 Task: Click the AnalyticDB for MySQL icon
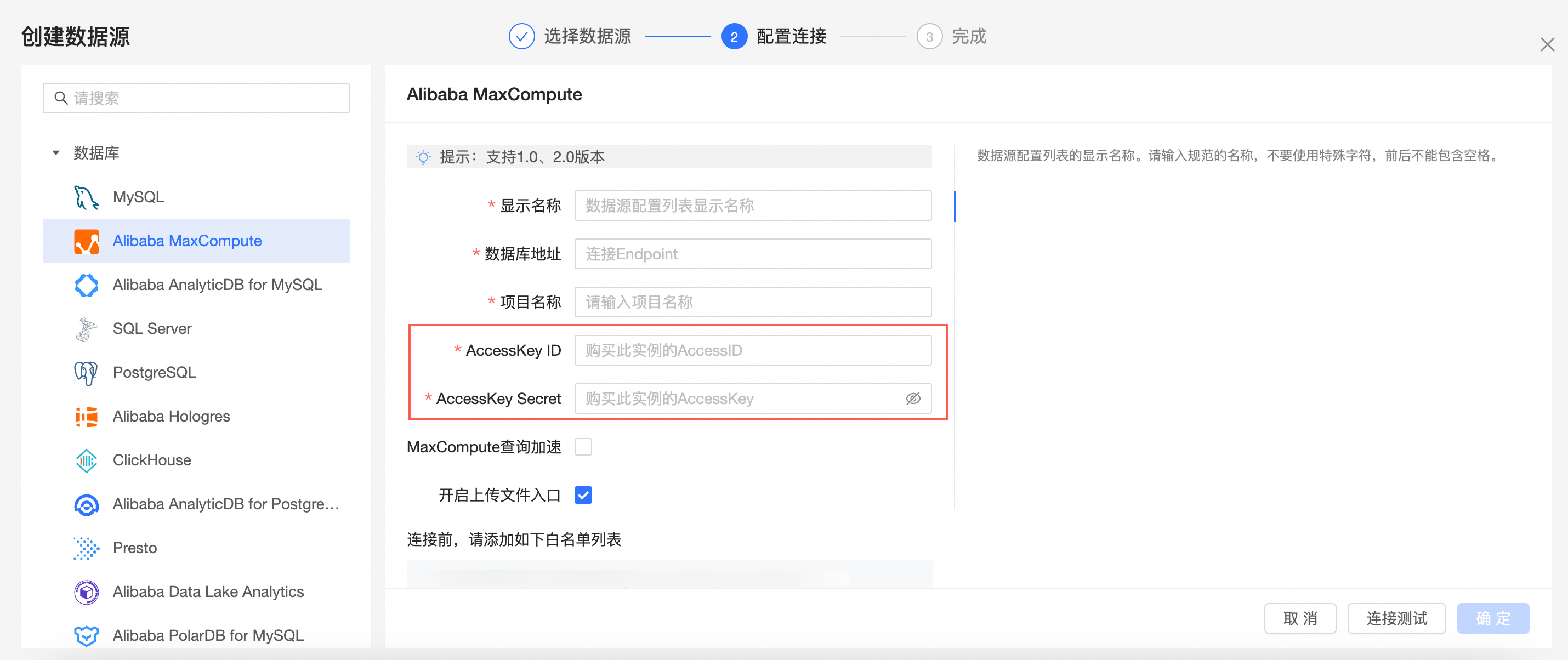[x=87, y=285]
